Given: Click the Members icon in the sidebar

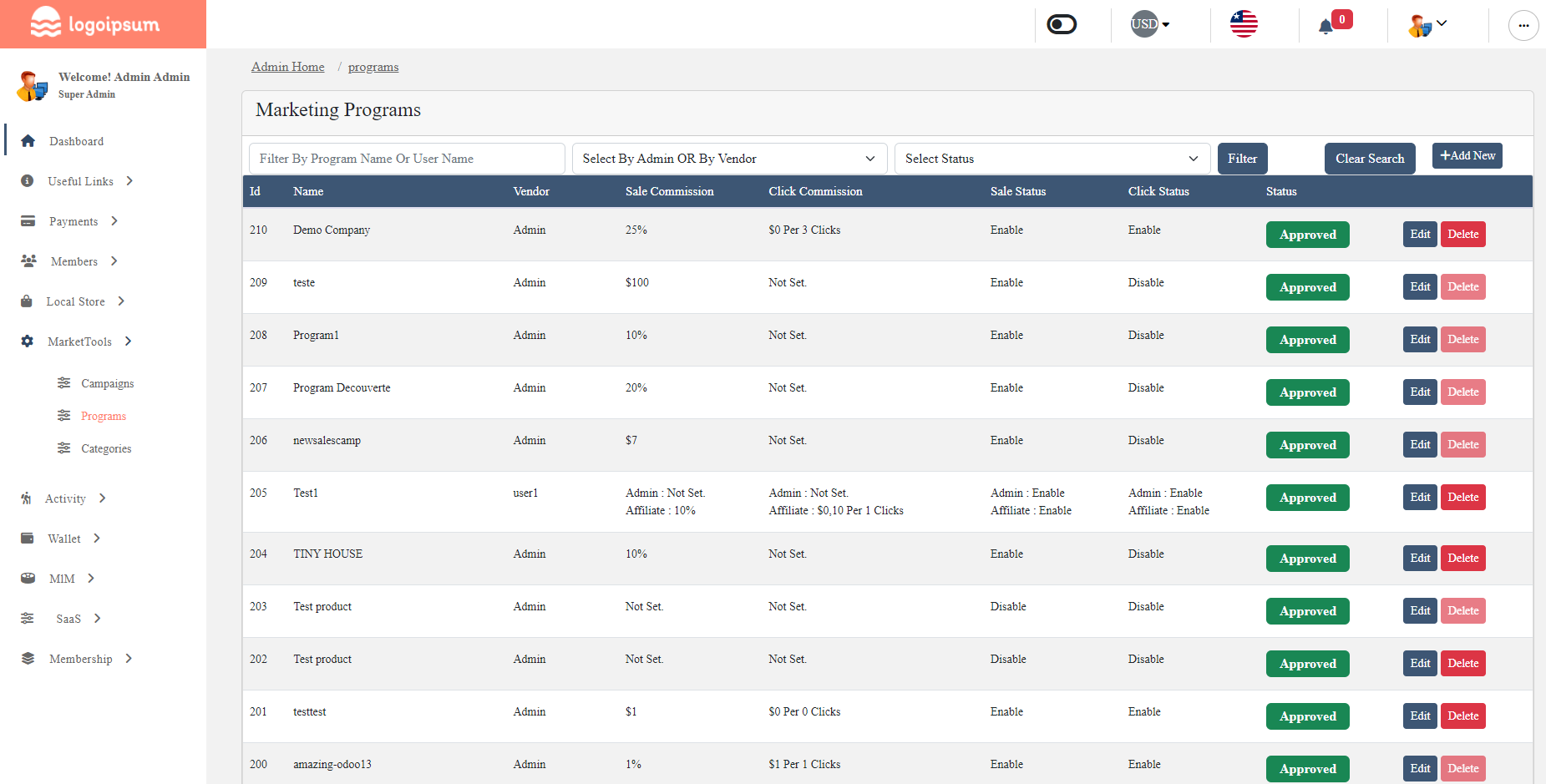Looking at the screenshot, I should click(x=28, y=261).
